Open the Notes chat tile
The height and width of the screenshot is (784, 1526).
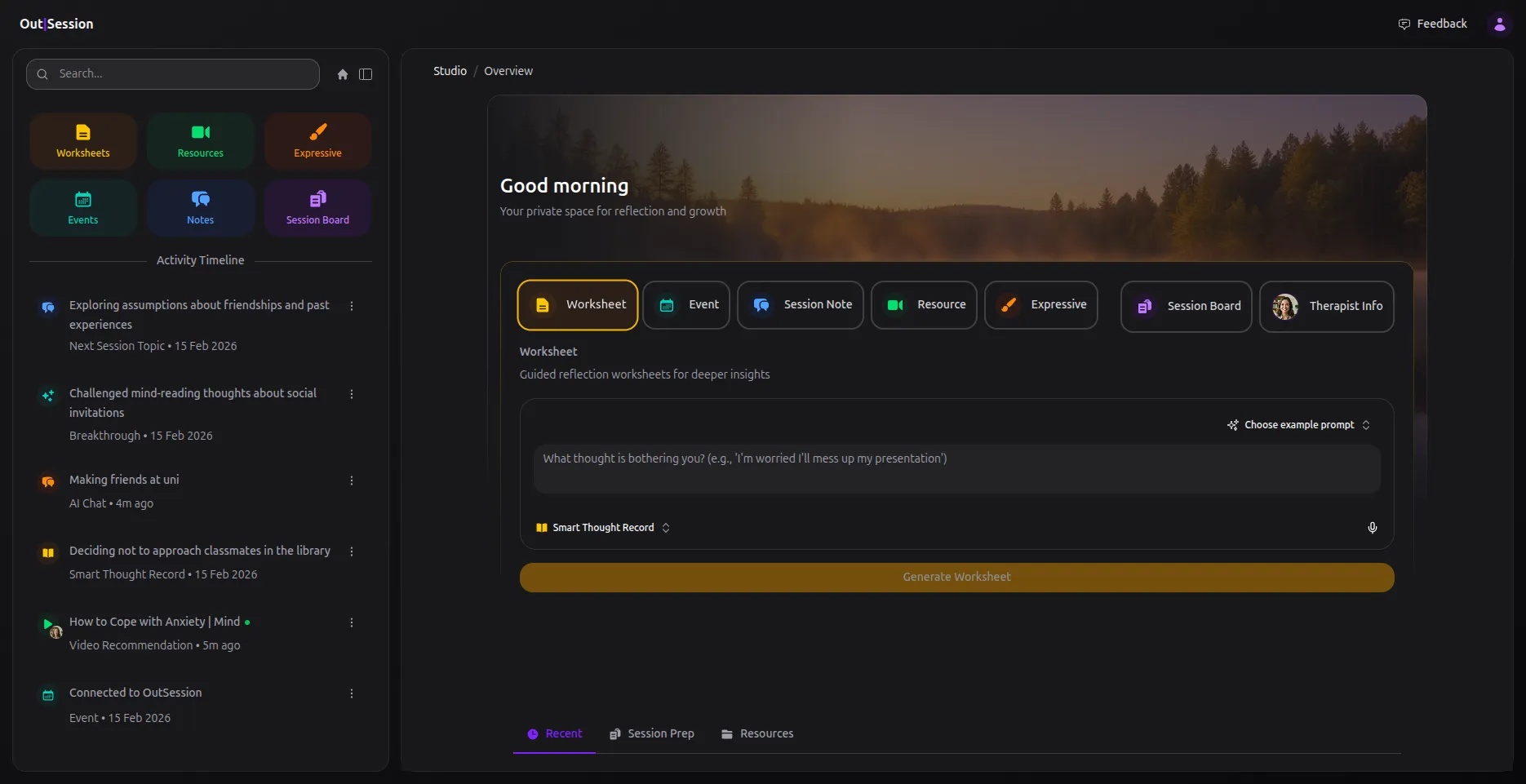coord(201,208)
